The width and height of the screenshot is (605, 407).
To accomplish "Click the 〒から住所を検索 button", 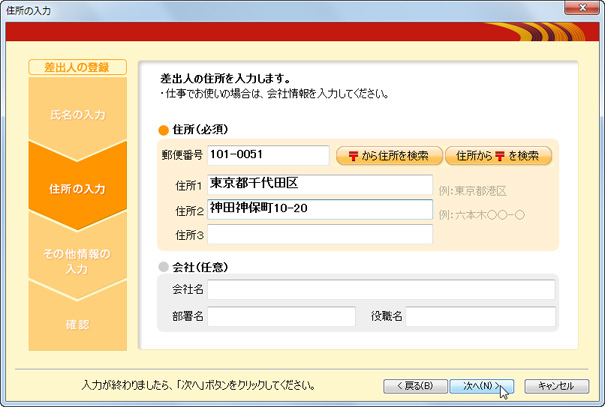I will (x=389, y=156).
